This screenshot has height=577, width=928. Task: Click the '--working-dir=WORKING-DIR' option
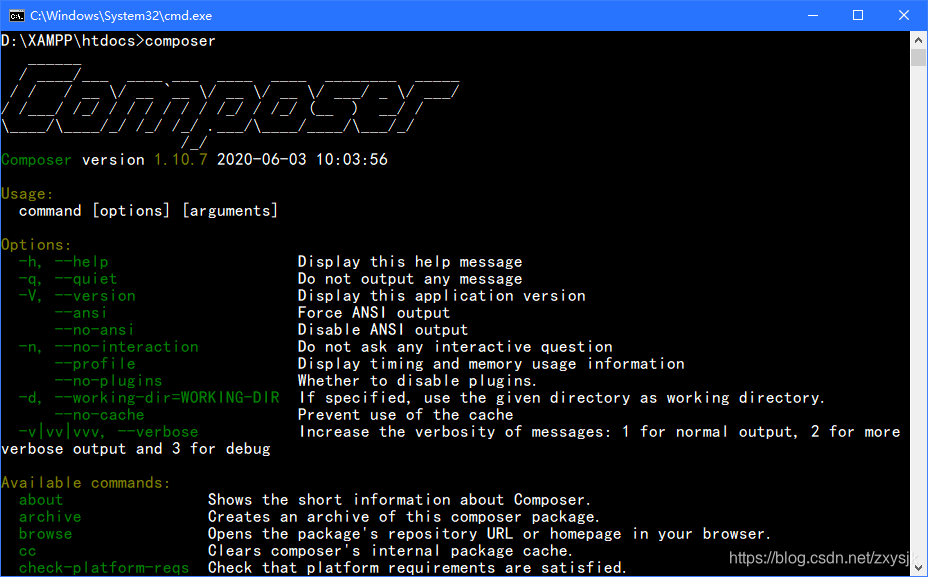point(167,398)
